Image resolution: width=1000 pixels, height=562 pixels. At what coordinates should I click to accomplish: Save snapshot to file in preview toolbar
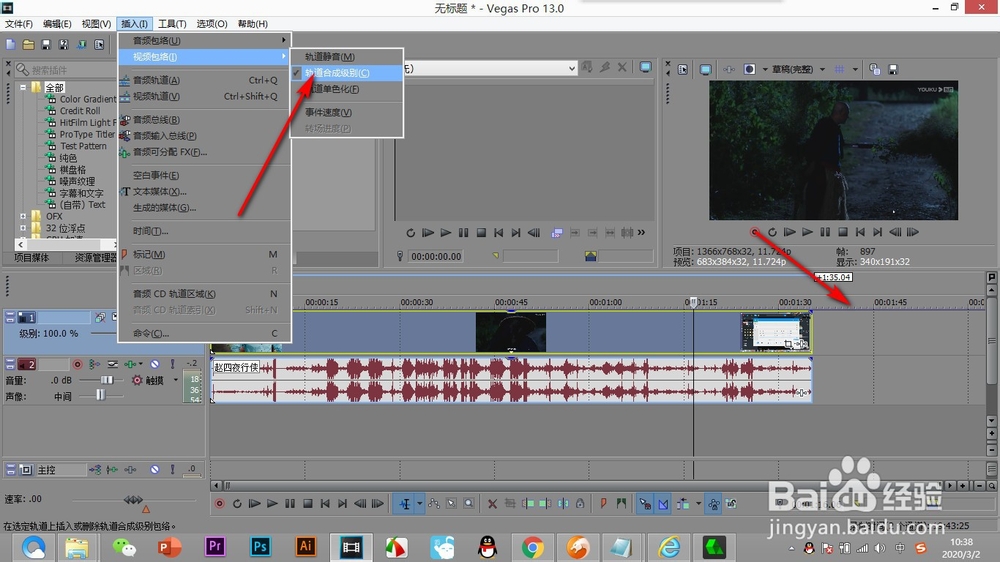click(x=893, y=69)
